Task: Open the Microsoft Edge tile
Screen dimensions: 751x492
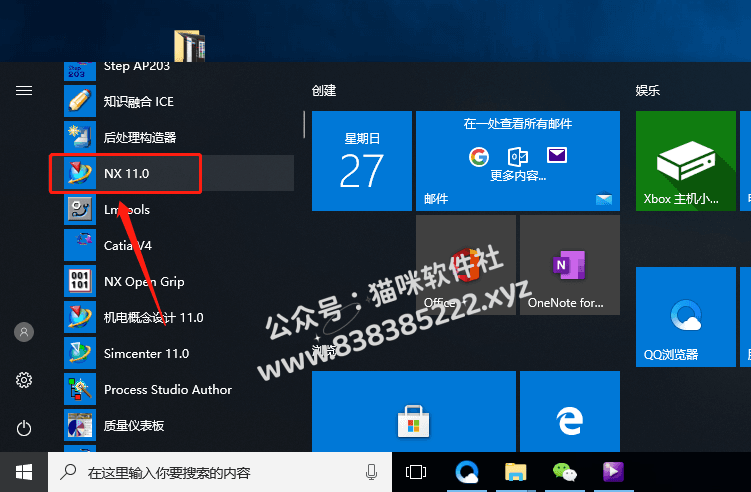Action: pos(570,412)
